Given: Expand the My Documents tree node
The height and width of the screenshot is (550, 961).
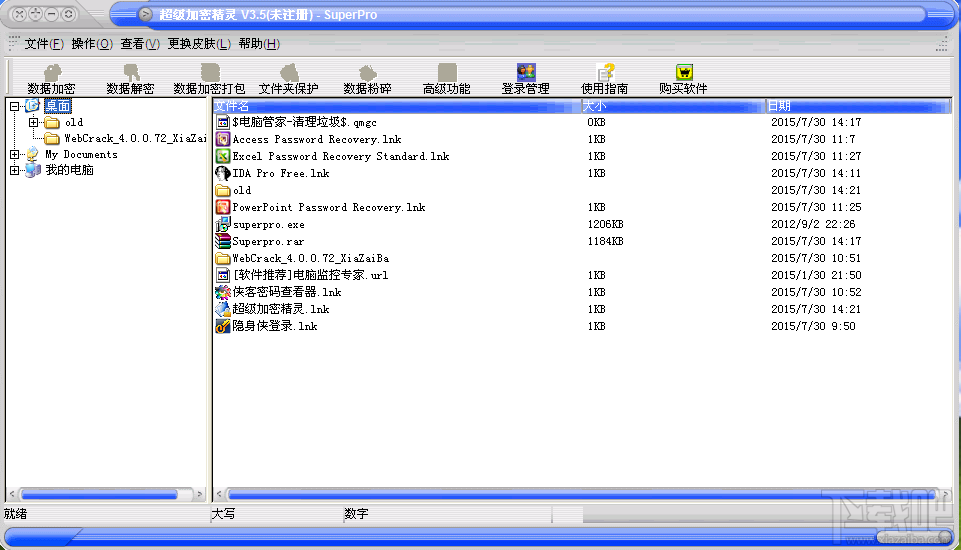Looking at the screenshot, I should click(x=15, y=155).
